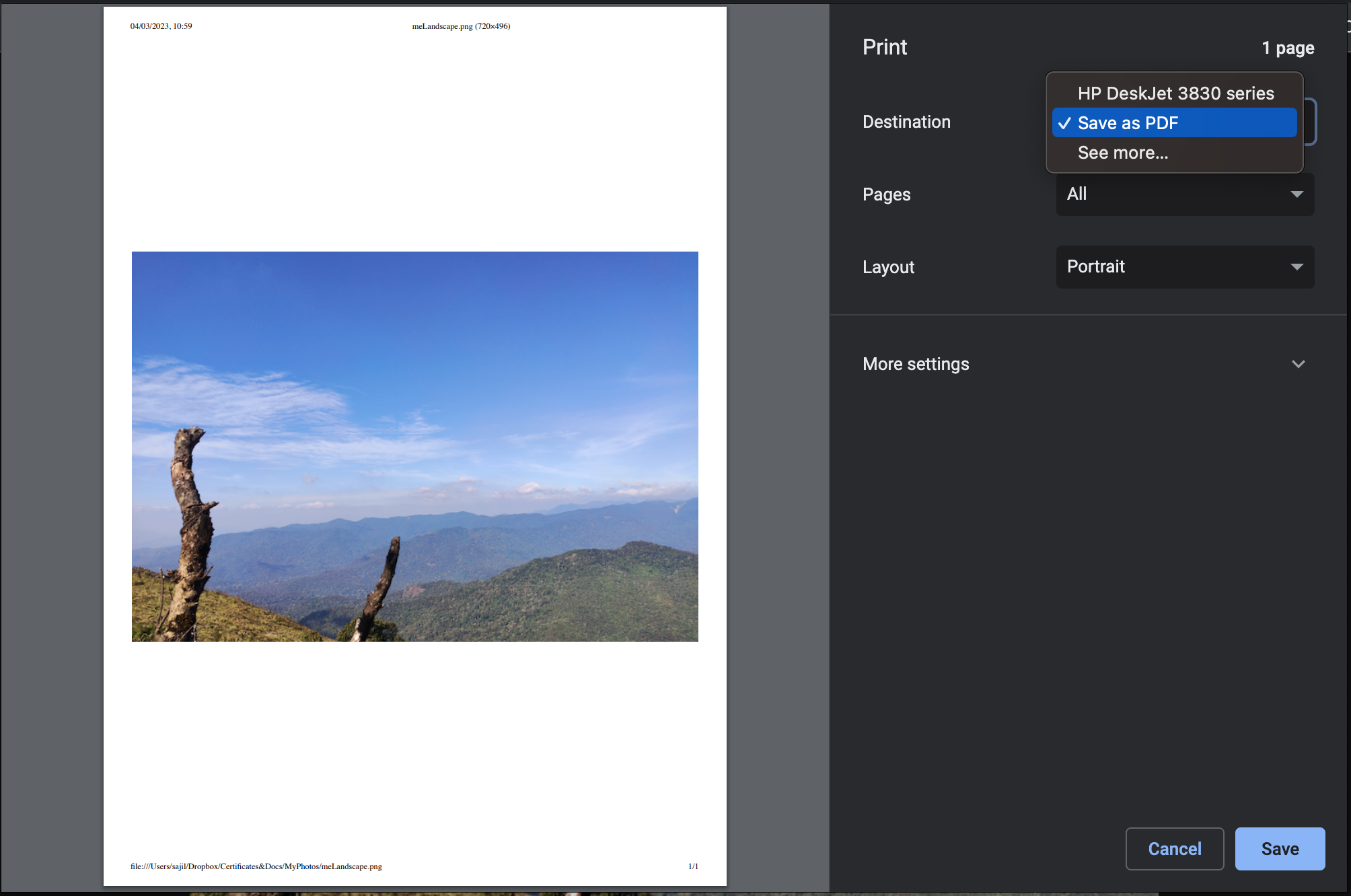The width and height of the screenshot is (1351, 896).
Task: Click the 1 page label
Action: click(1288, 48)
